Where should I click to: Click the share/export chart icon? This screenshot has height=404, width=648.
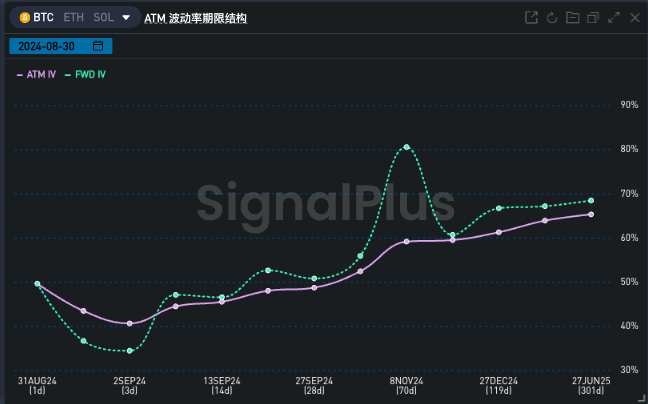pyautogui.click(x=531, y=18)
